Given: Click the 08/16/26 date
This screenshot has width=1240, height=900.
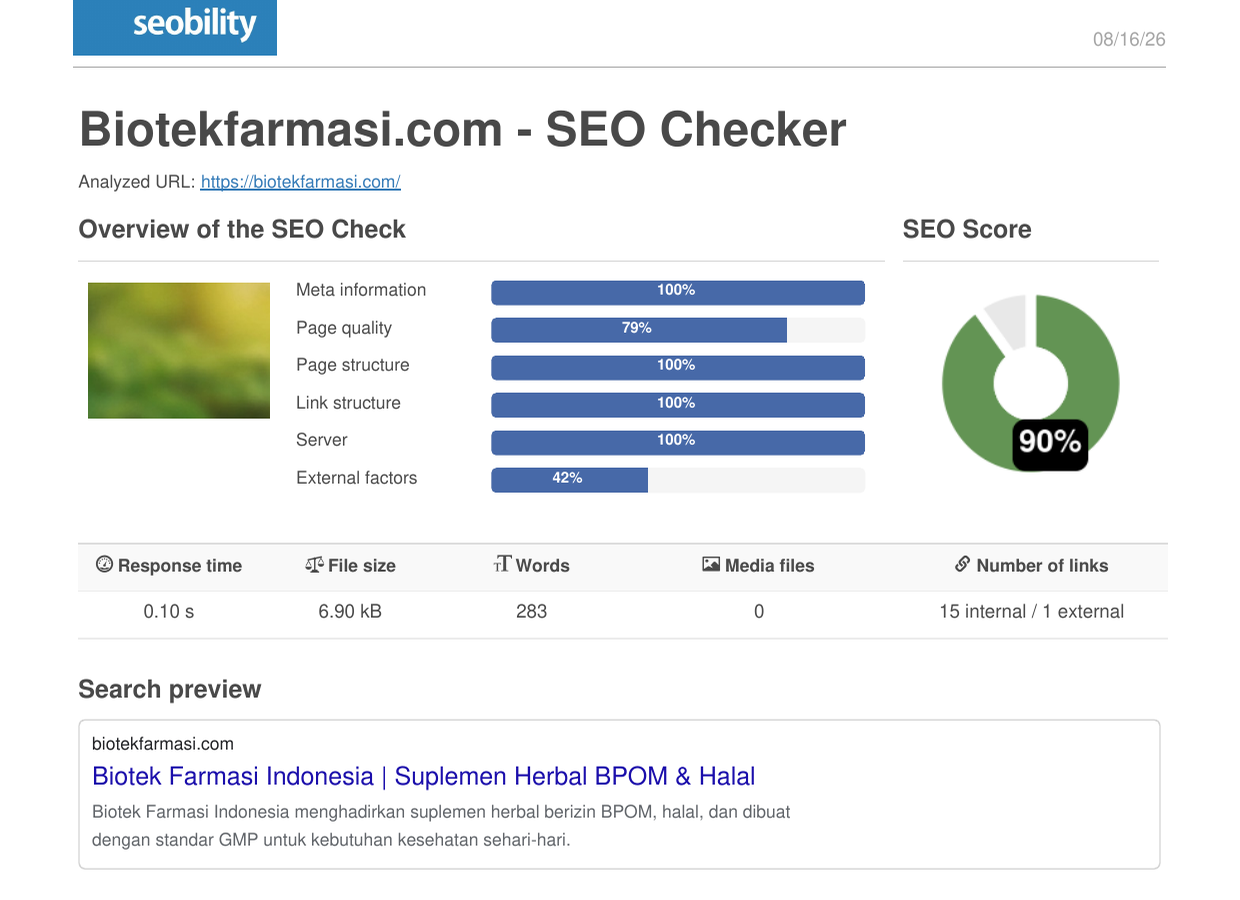Looking at the screenshot, I should click(x=1129, y=40).
